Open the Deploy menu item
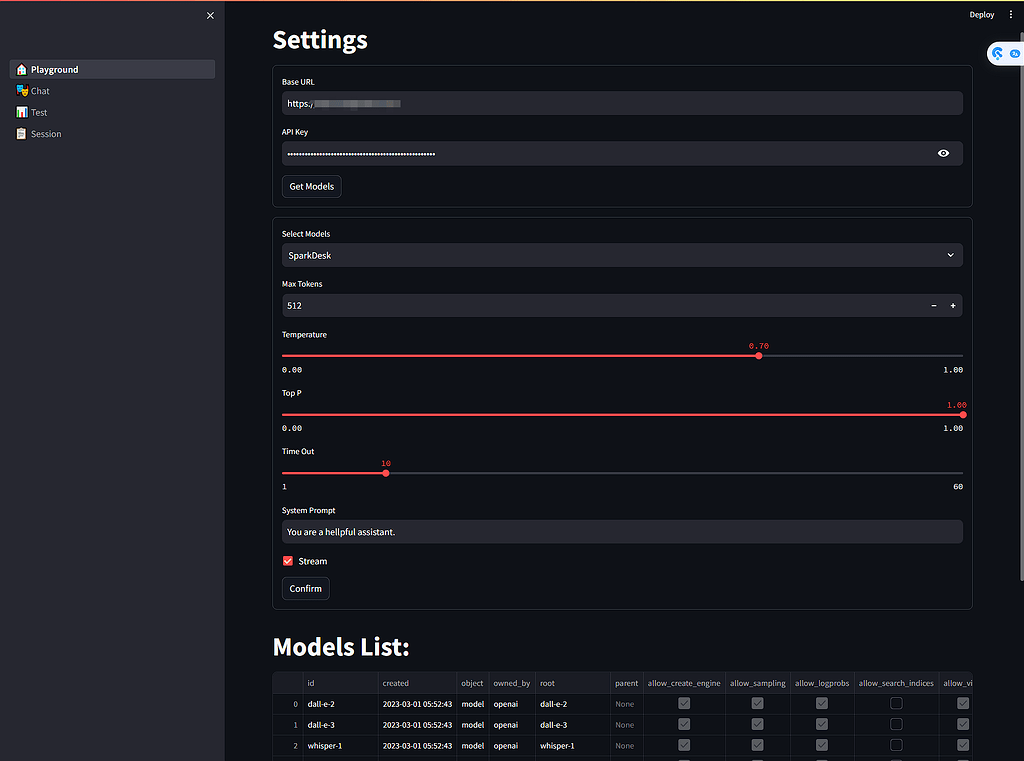 click(x=982, y=14)
